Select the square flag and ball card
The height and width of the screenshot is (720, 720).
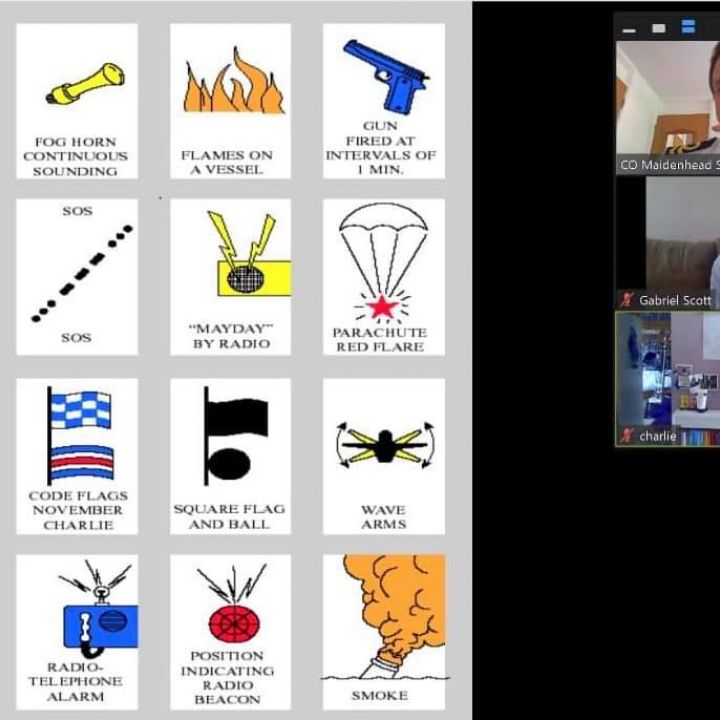pyautogui.click(x=230, y=456)
